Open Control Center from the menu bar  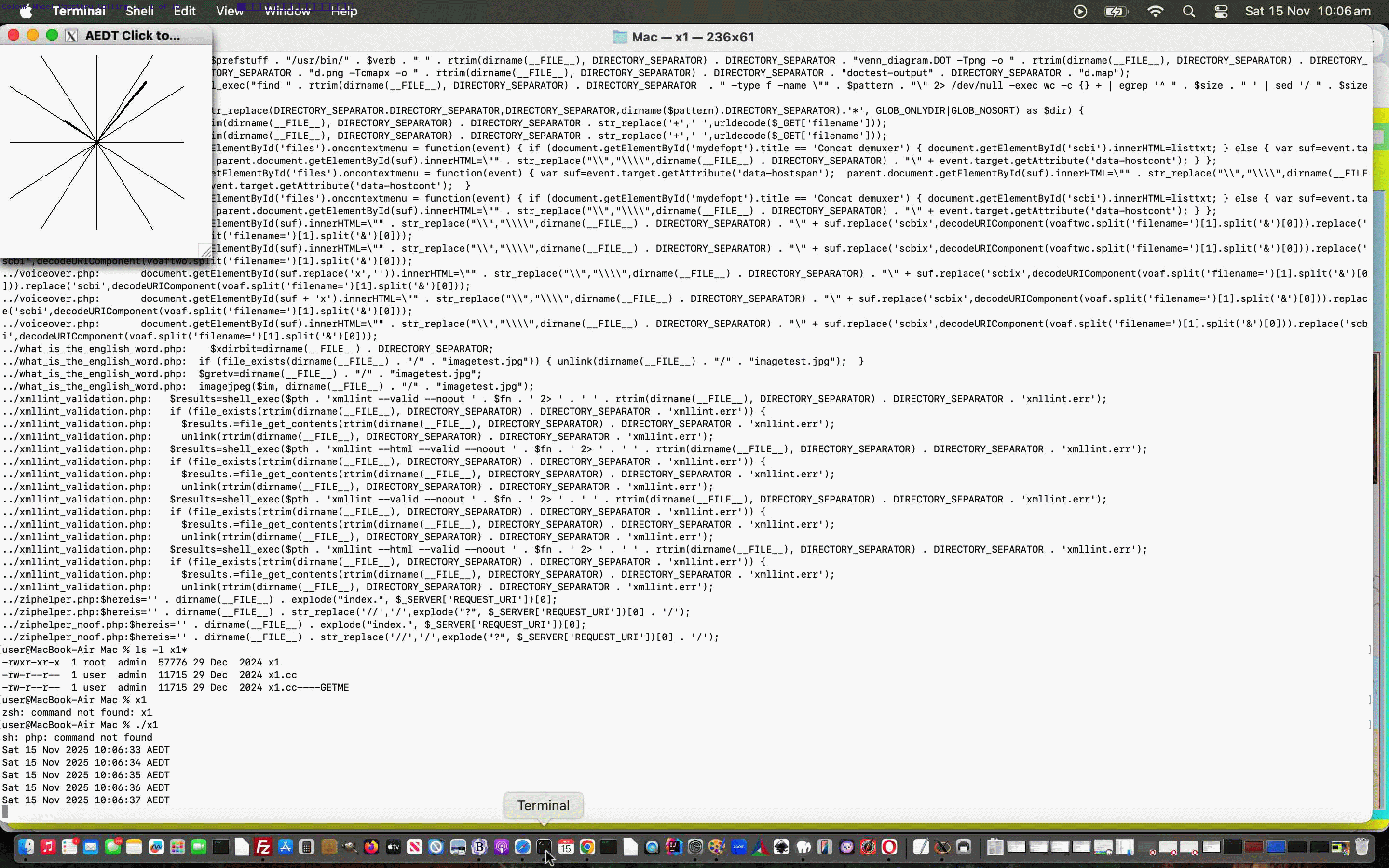(x=1221, y=11)
